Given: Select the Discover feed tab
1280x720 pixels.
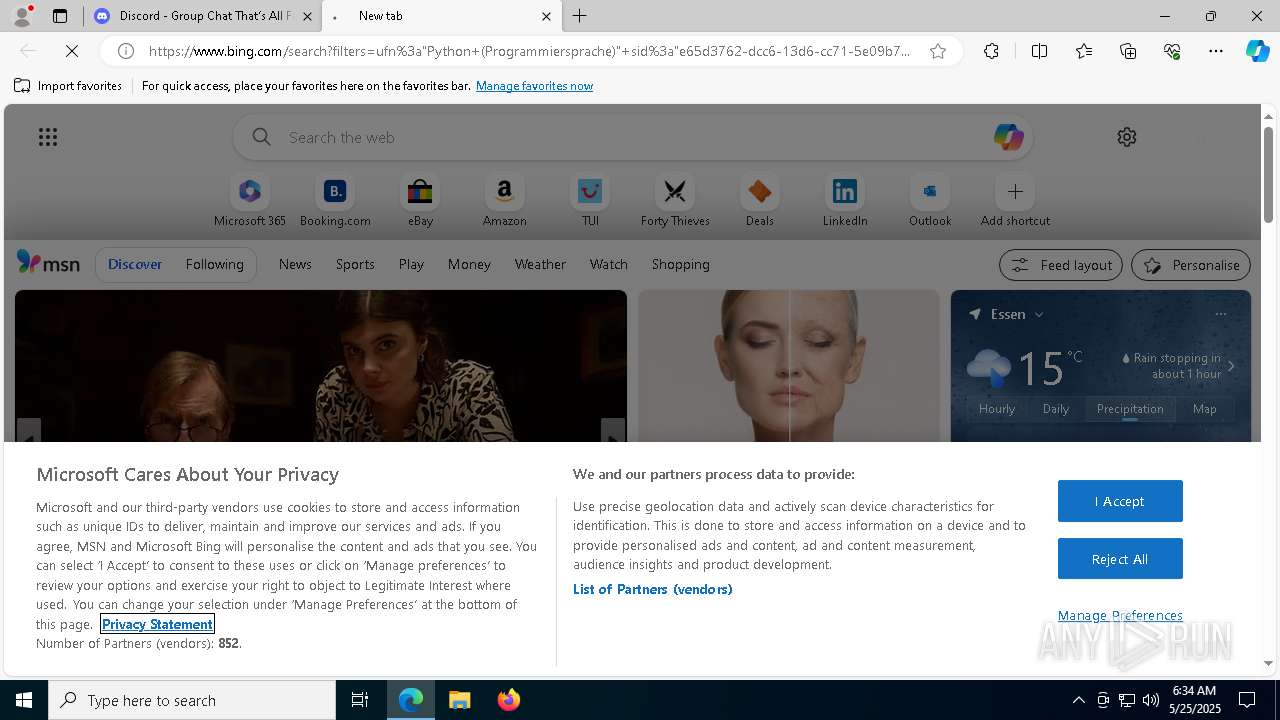Looking at the screenshot, I should pyautogui.click(x=135, y=264).
